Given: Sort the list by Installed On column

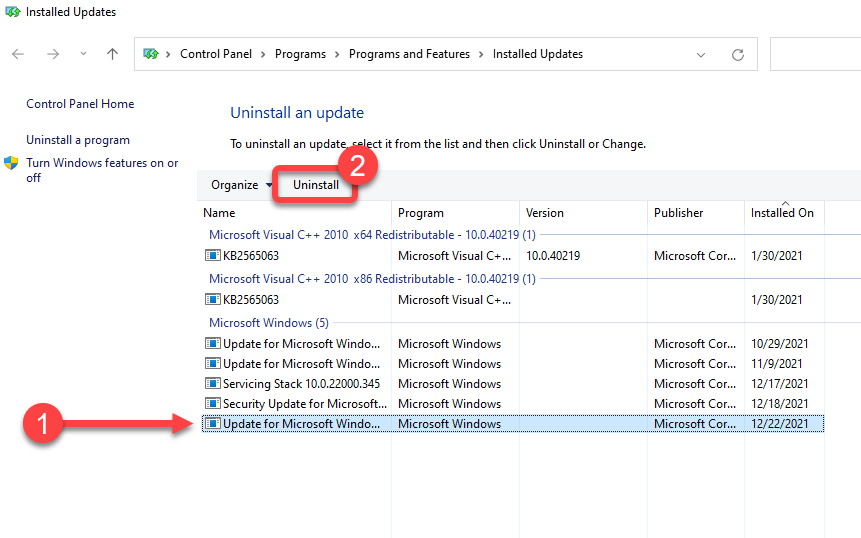Looking at the screenshot, I should click(x=782, y=213).
